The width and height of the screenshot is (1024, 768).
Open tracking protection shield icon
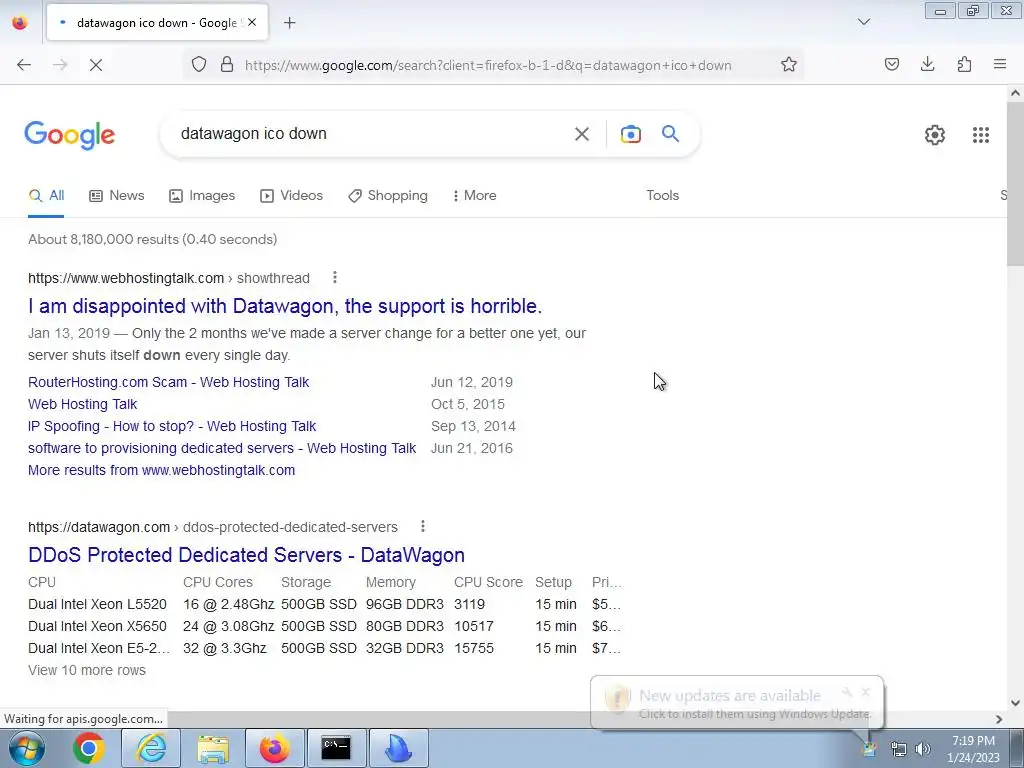[199, 64]
